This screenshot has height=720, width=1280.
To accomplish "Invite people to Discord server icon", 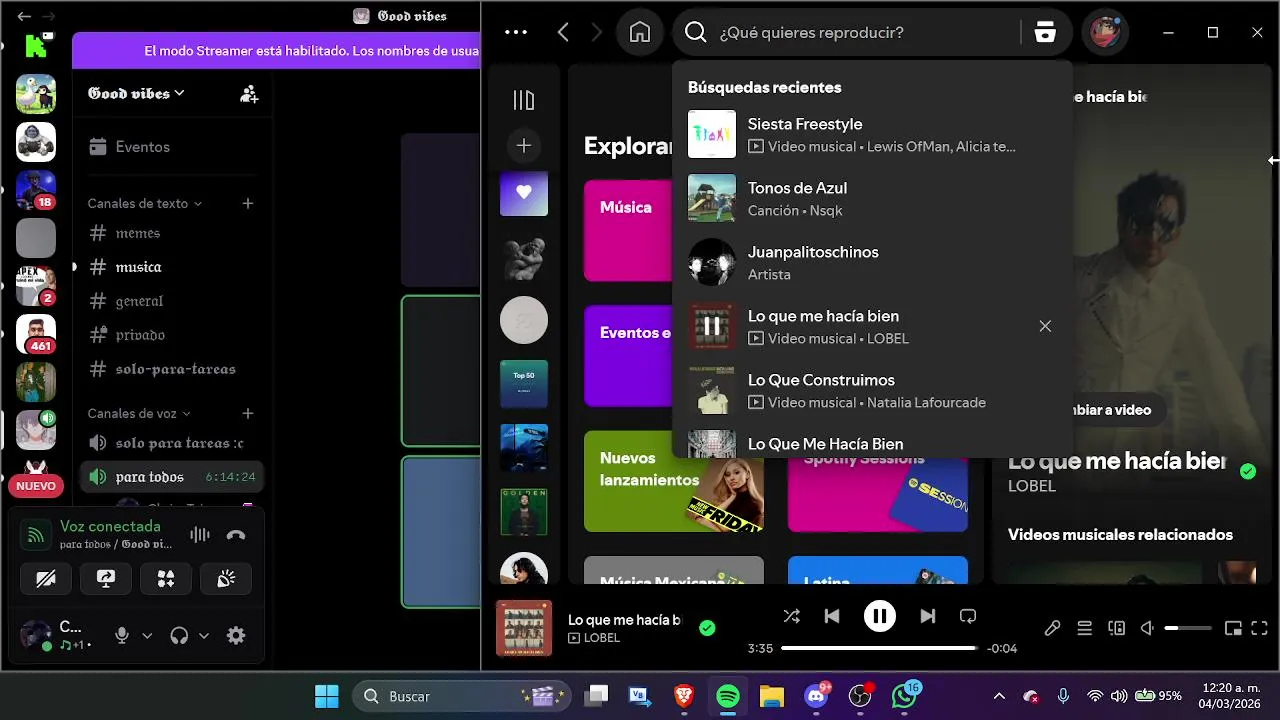I will (x=249, y=94).
